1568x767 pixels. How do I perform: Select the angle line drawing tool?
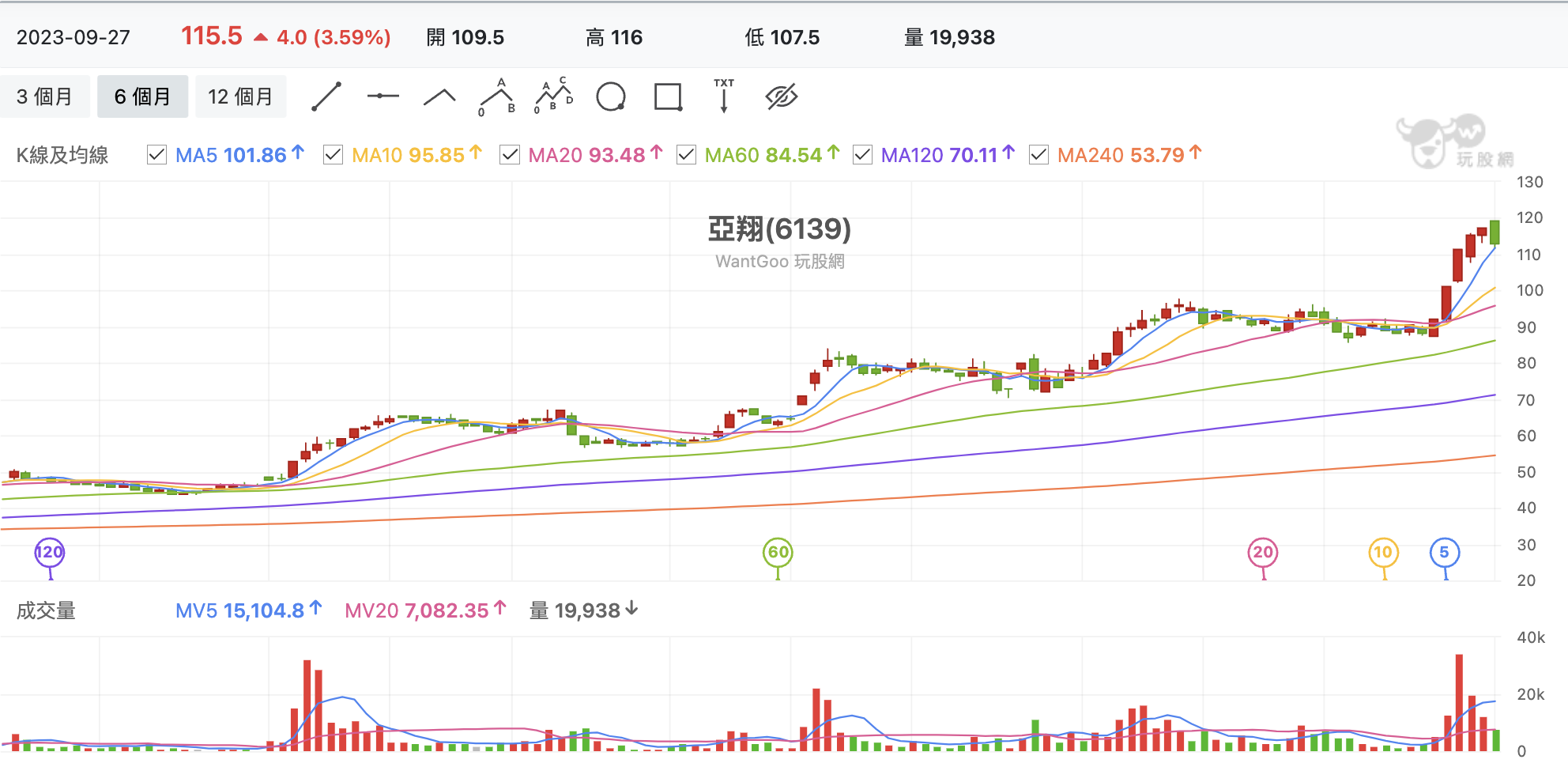pos(440,96)
